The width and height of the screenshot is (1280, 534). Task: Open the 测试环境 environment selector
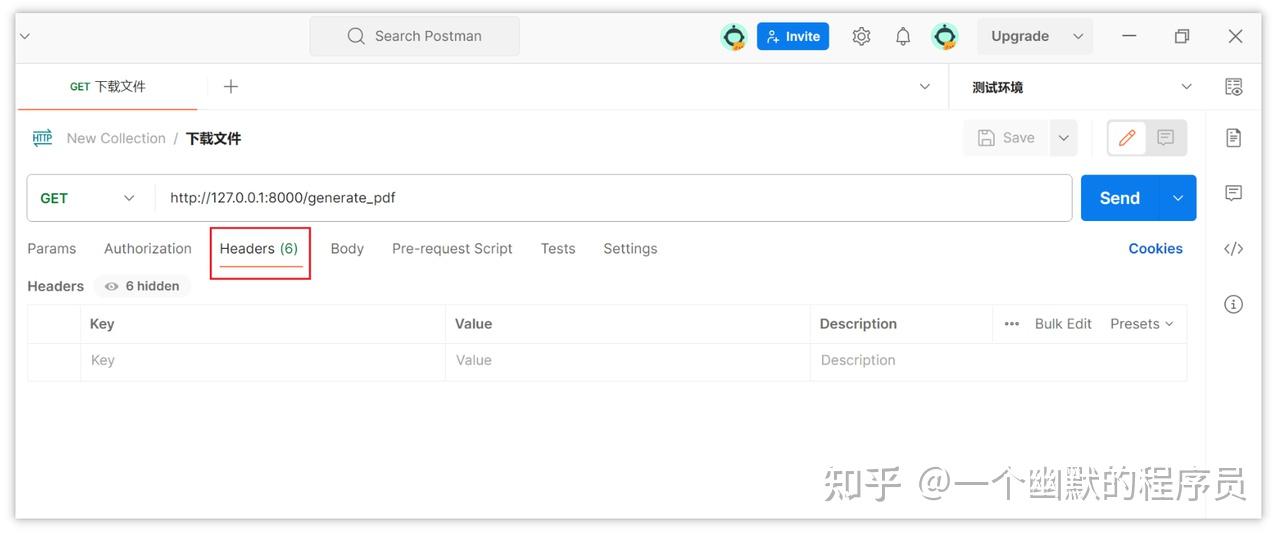point(1082,87)
